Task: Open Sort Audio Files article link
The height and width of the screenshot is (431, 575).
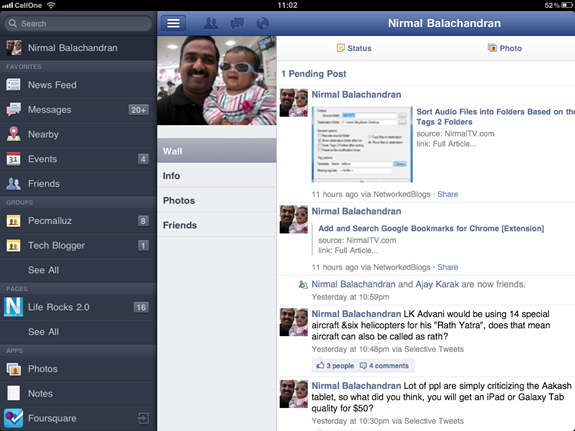Action: click(x=495, y=117)
